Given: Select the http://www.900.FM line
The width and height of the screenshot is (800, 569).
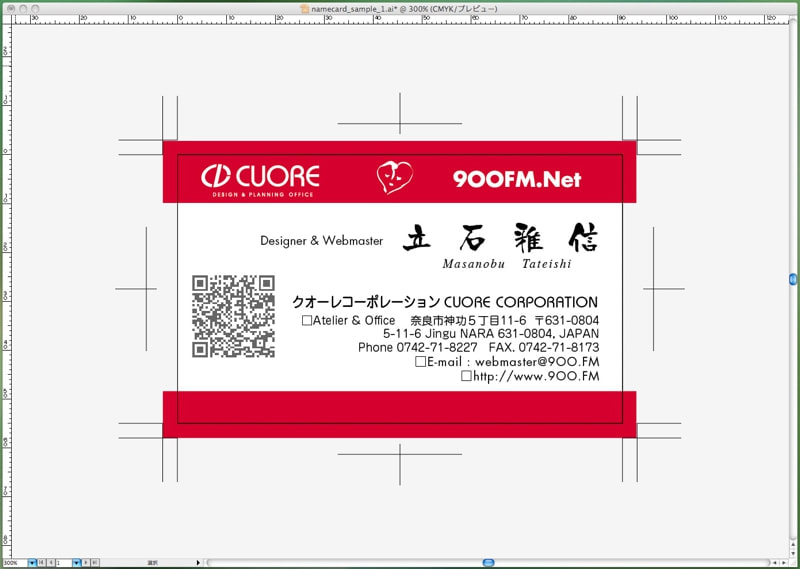Looking at the screenshot, I should click(x=530, y=376).
